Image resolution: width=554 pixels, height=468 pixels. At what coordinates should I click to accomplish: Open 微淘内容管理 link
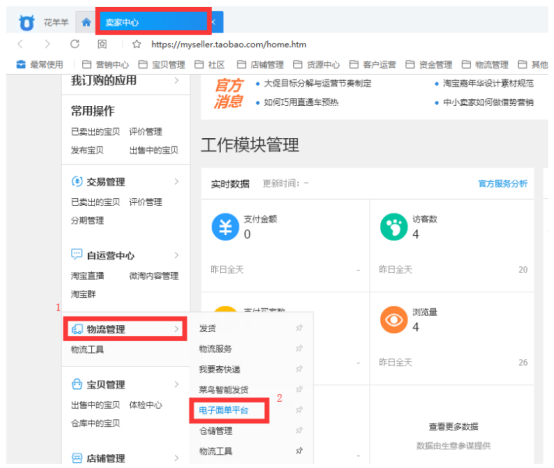pyautogui.click(x=154, y=276)
